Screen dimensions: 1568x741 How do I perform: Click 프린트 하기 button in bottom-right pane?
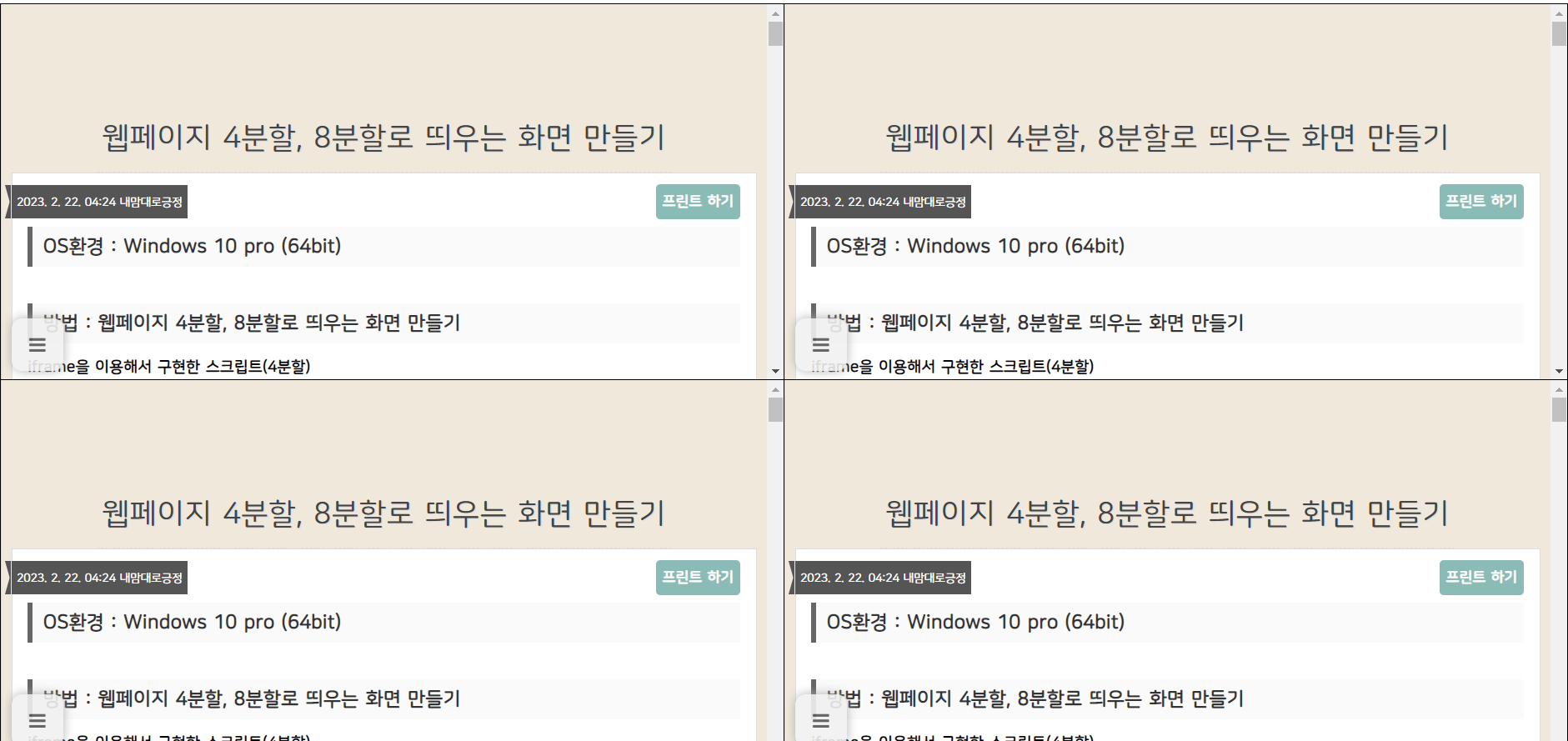point(1481,578)
